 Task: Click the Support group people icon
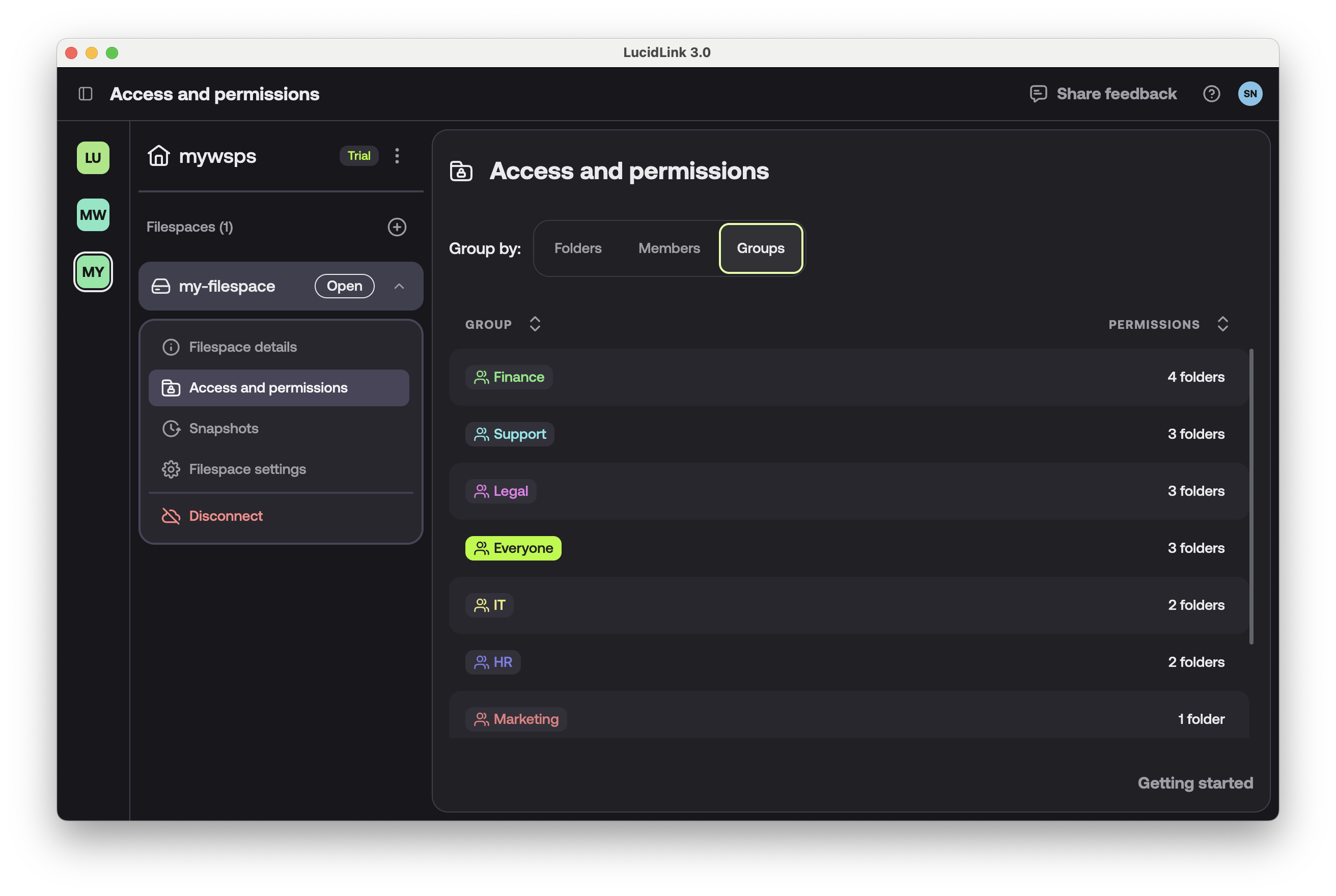482,434
